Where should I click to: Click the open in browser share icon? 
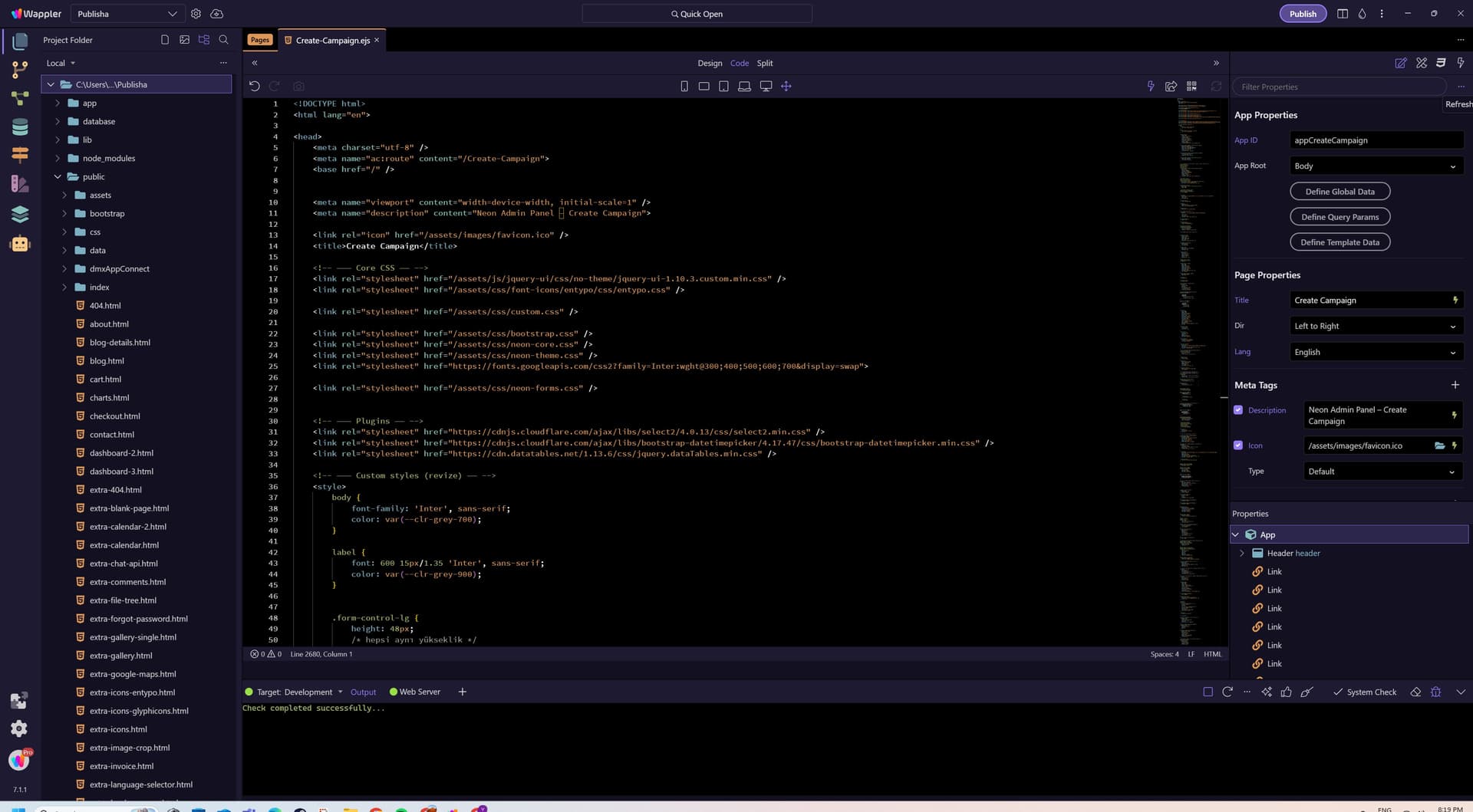tap(1171, 87)
